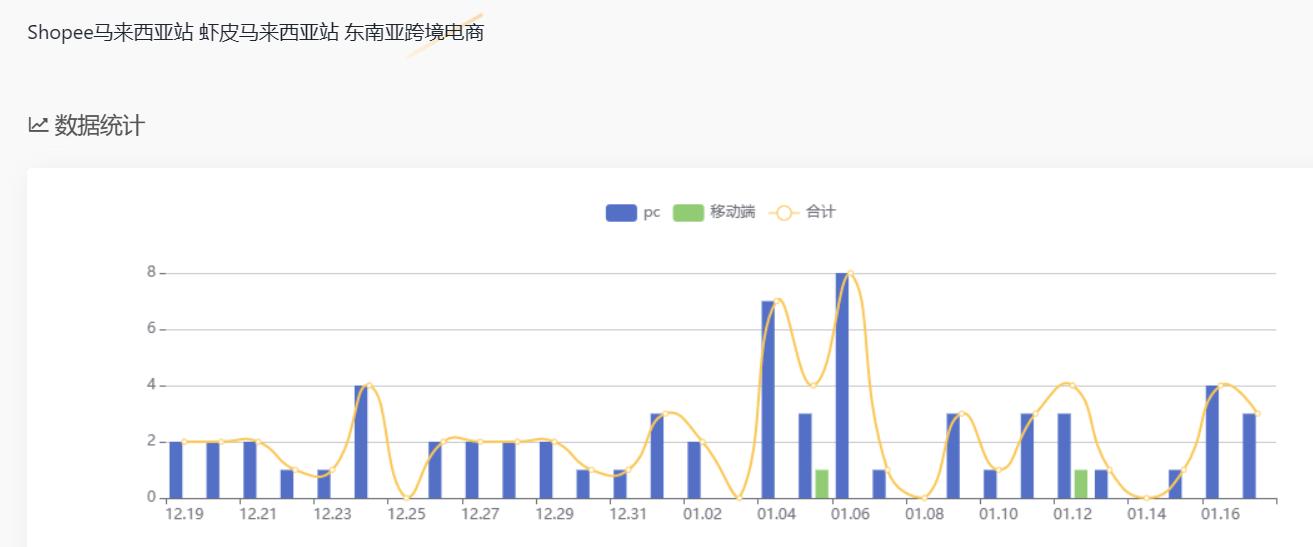1313x547 pixels.
Task: Click the green 移动端 bar near 01.05
Action: coord(822,484)
